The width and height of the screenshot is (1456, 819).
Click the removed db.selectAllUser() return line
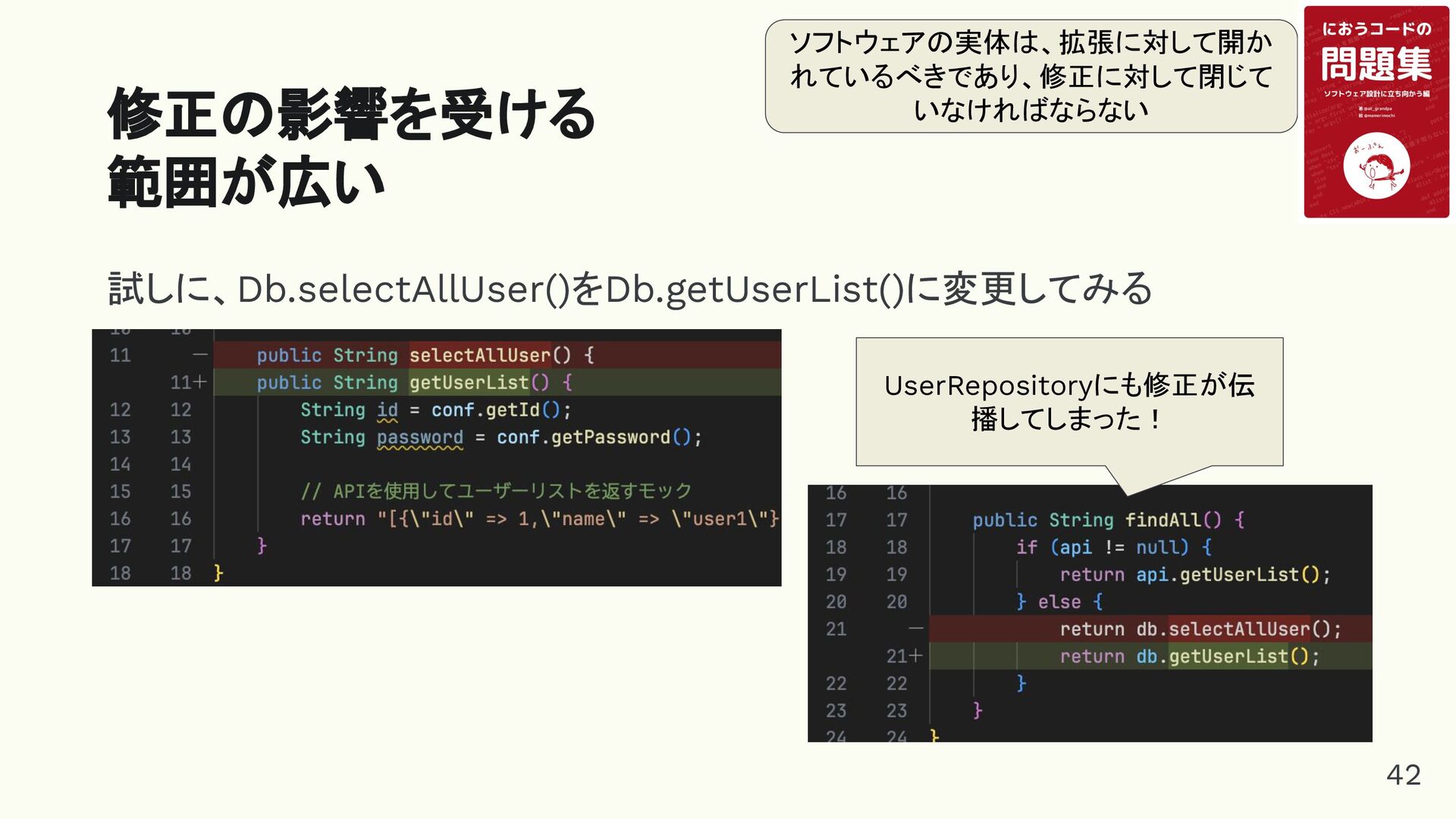1200,629
